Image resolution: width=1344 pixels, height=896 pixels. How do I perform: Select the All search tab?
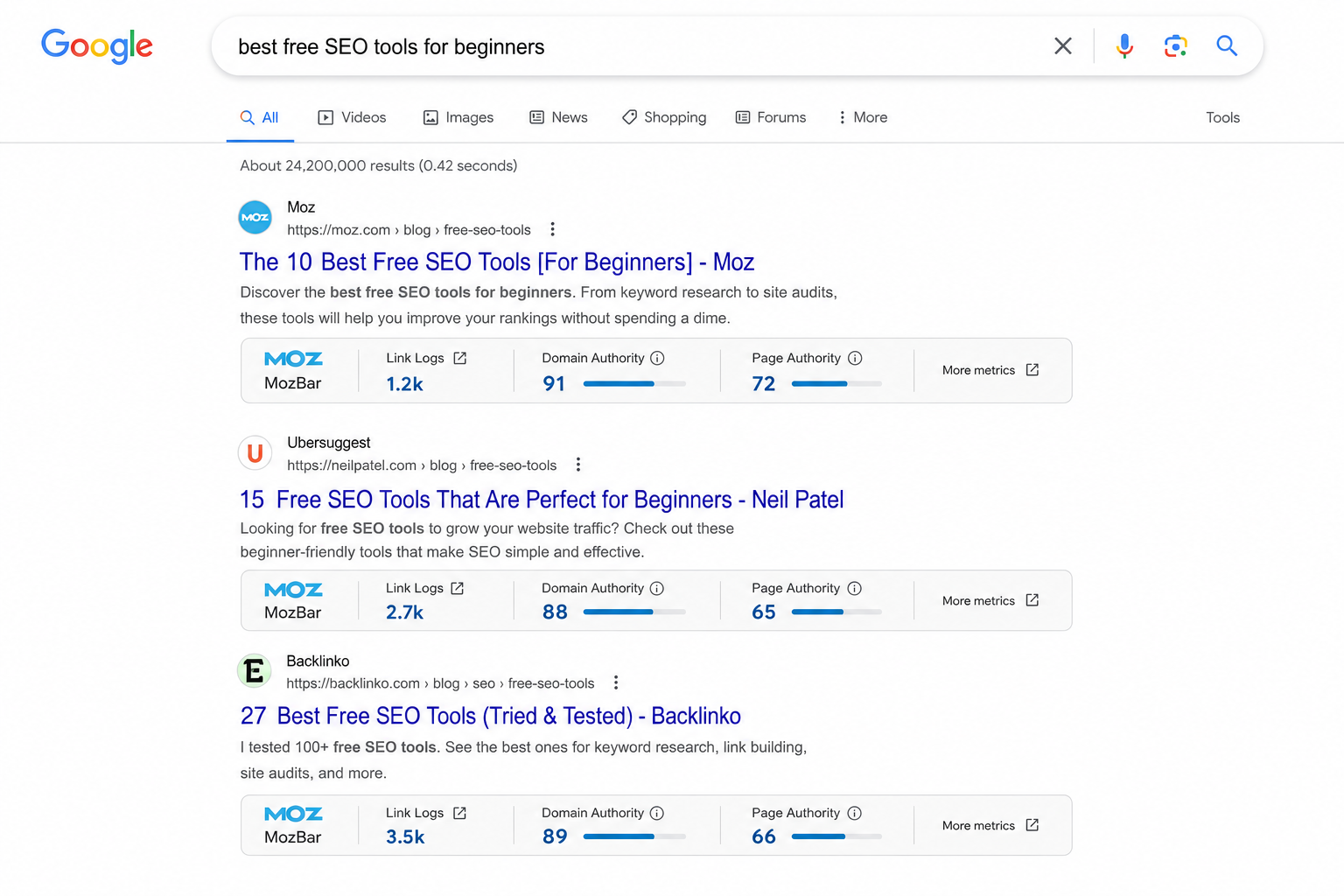pos(260,117)
